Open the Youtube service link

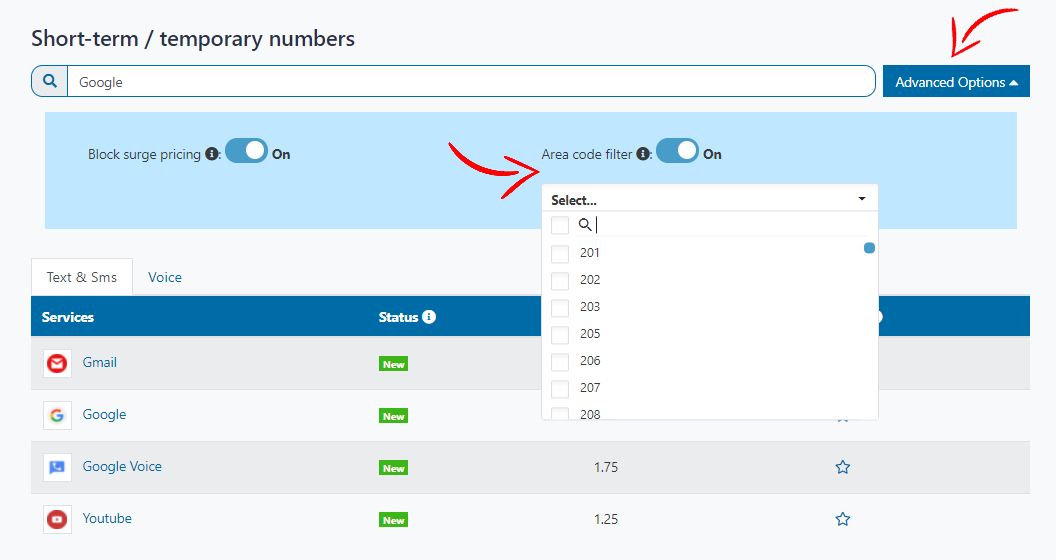click(x=107, y=519)
